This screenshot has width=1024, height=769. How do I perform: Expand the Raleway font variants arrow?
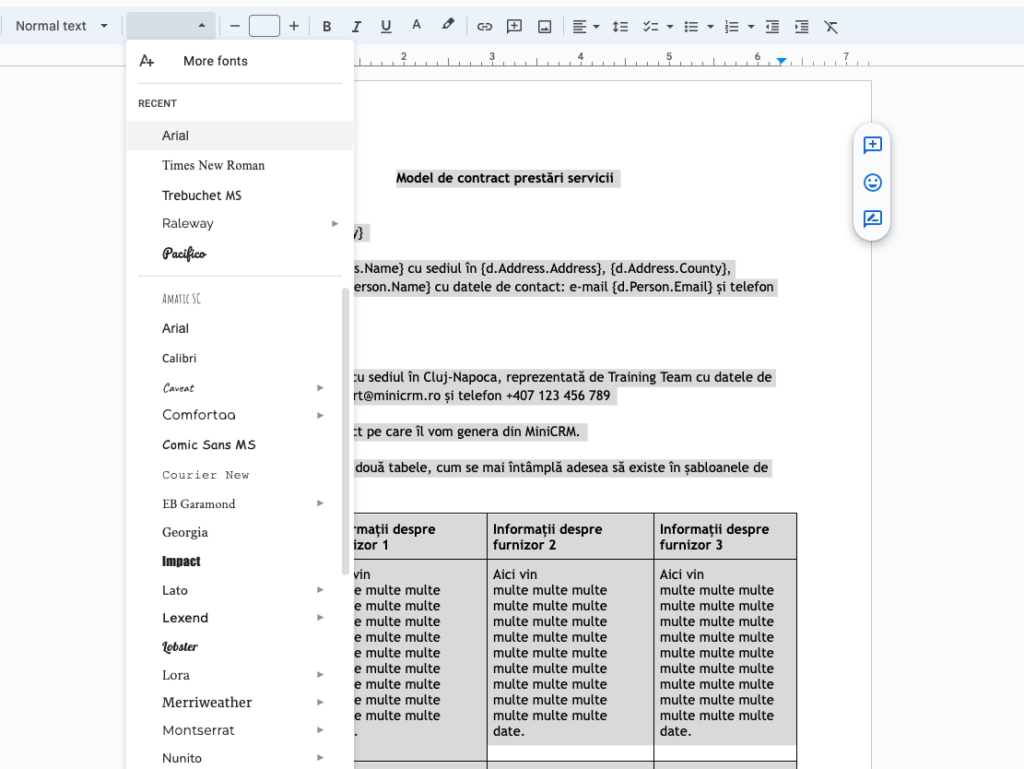click(335, 223)
